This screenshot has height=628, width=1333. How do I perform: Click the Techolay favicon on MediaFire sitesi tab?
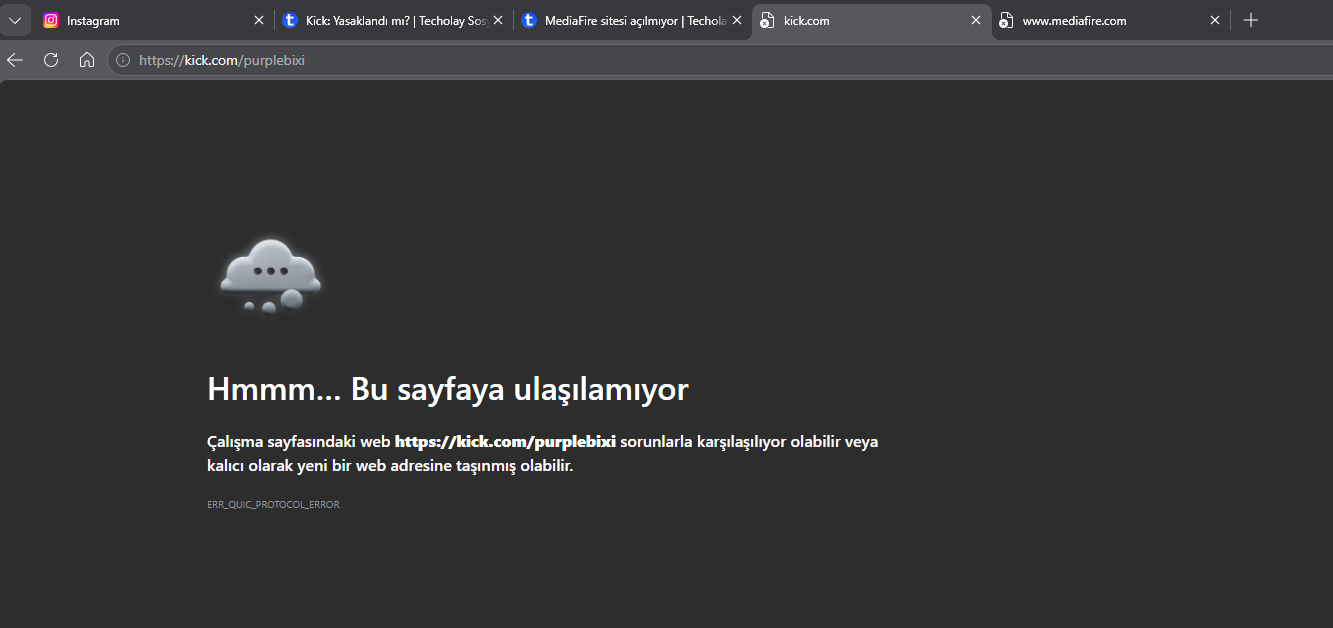(529, 20)
